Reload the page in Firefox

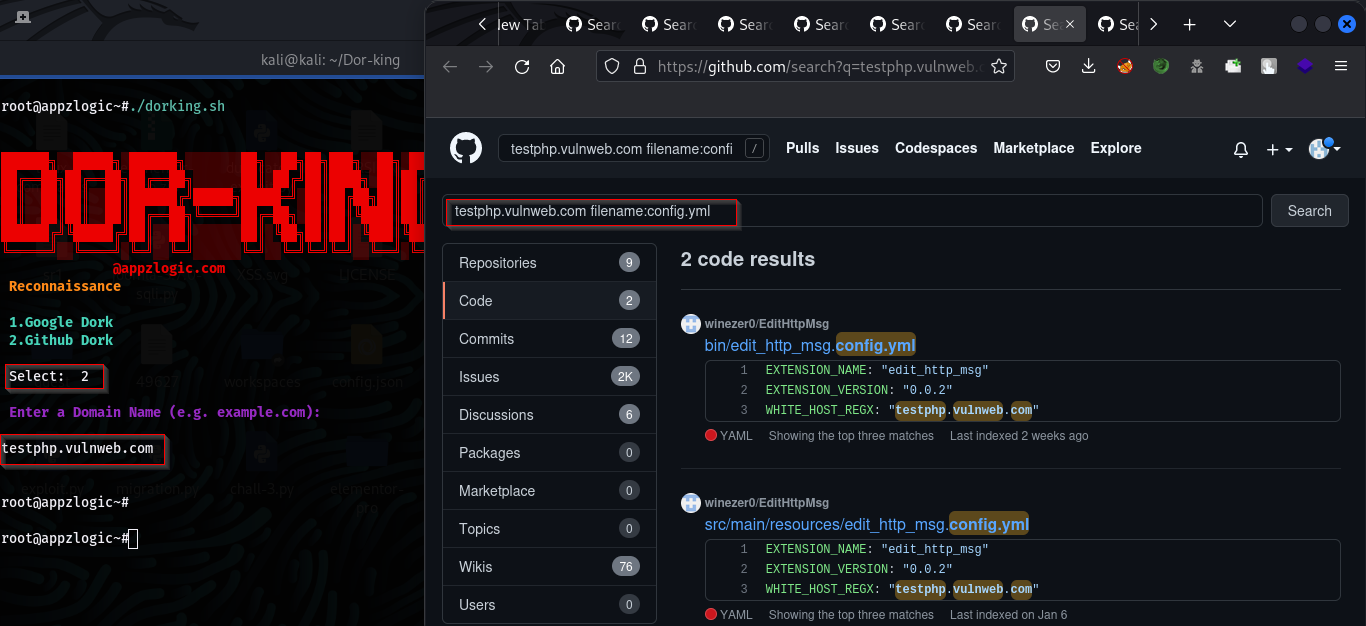point(522,67)
